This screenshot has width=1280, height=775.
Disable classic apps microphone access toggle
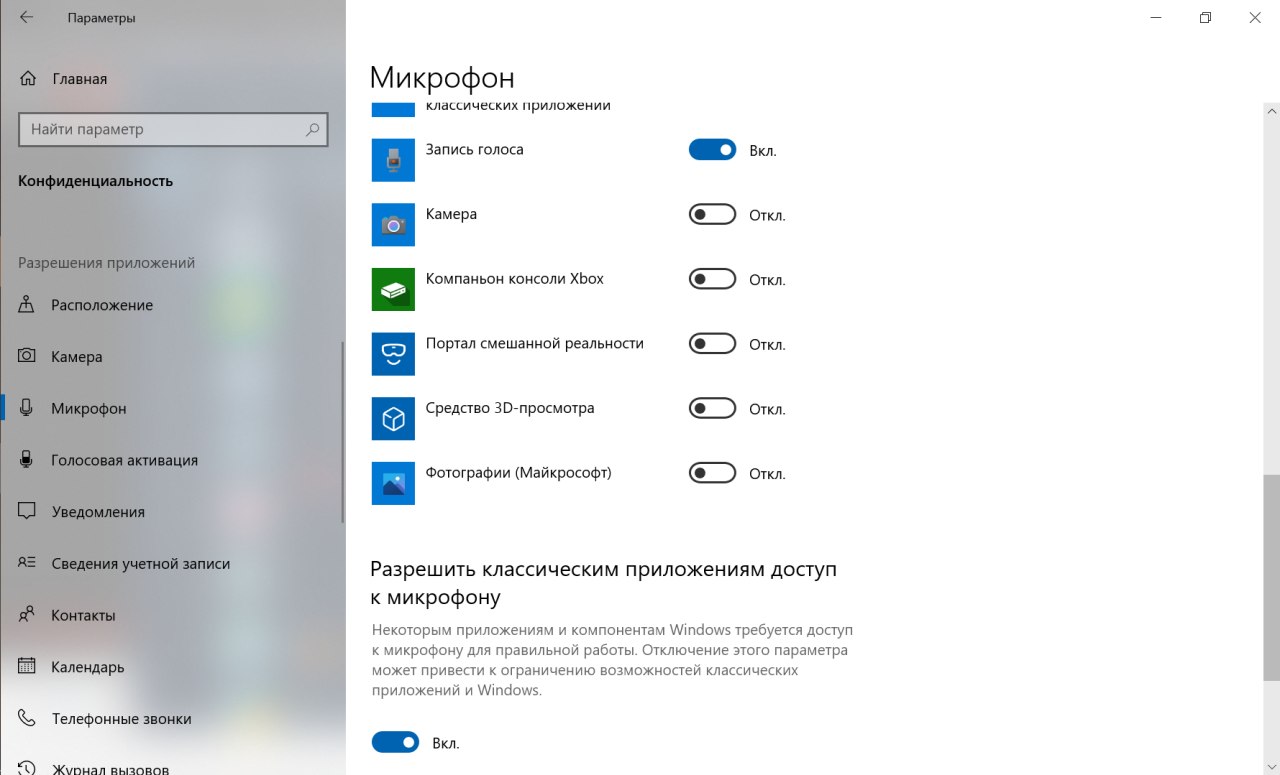[395, 742]
